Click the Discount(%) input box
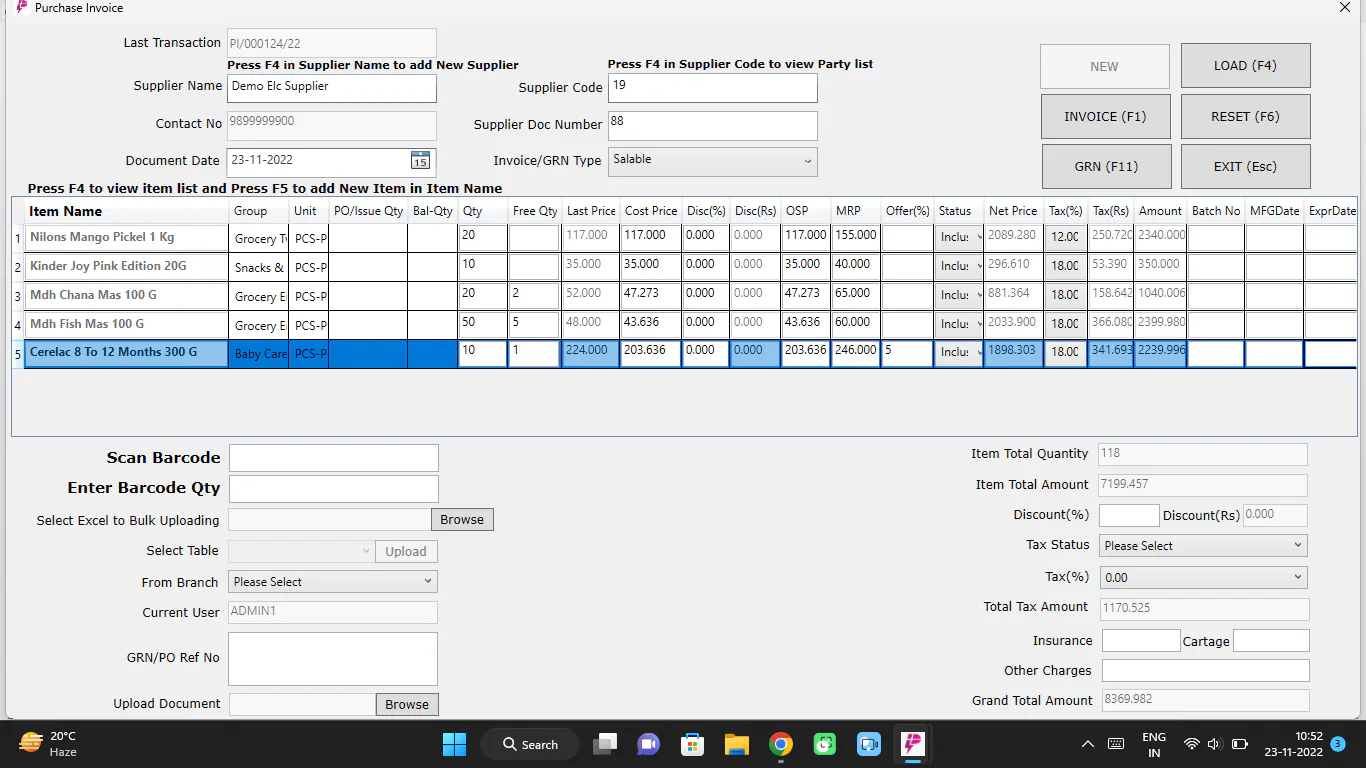Viewport: 1366px width, 768px height. pyautogui.click(x=1129, y=515)
